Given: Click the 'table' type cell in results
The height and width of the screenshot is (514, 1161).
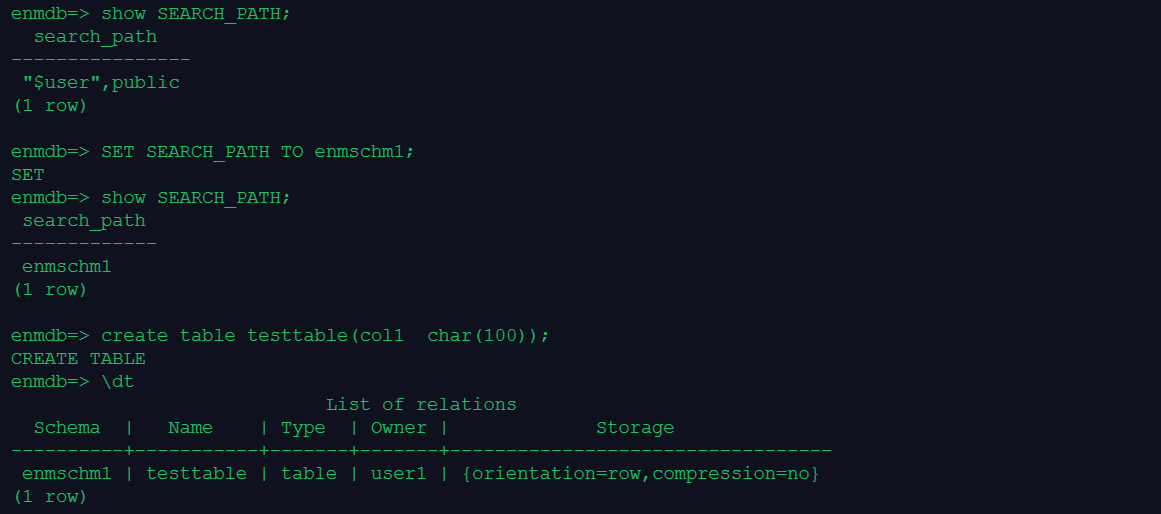Looking at the screenshot, I should point(309,473).
